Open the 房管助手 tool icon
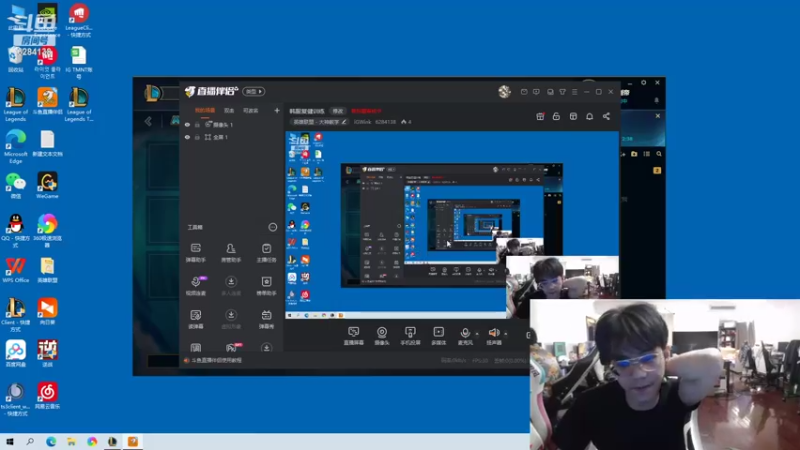Image resolution: width=800 pixels, height=450 pixels. point(231,253)
